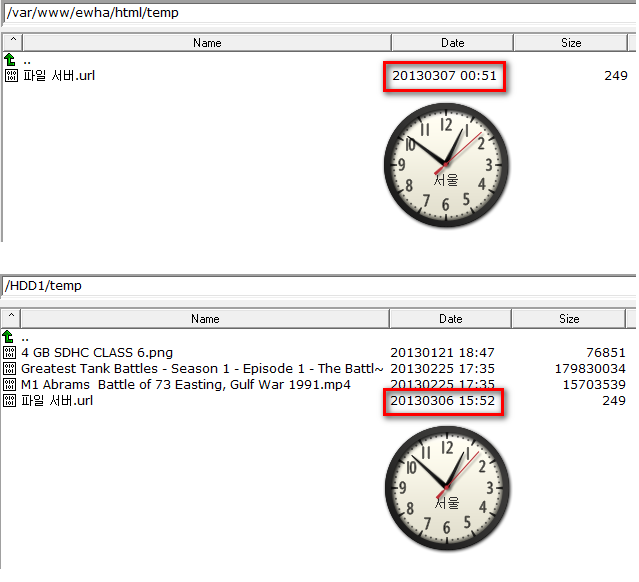Click the file icon of 파일 서버.url in /HDD1/temp
The height and width of the screenshot is (582, 639).
(9, 400)
